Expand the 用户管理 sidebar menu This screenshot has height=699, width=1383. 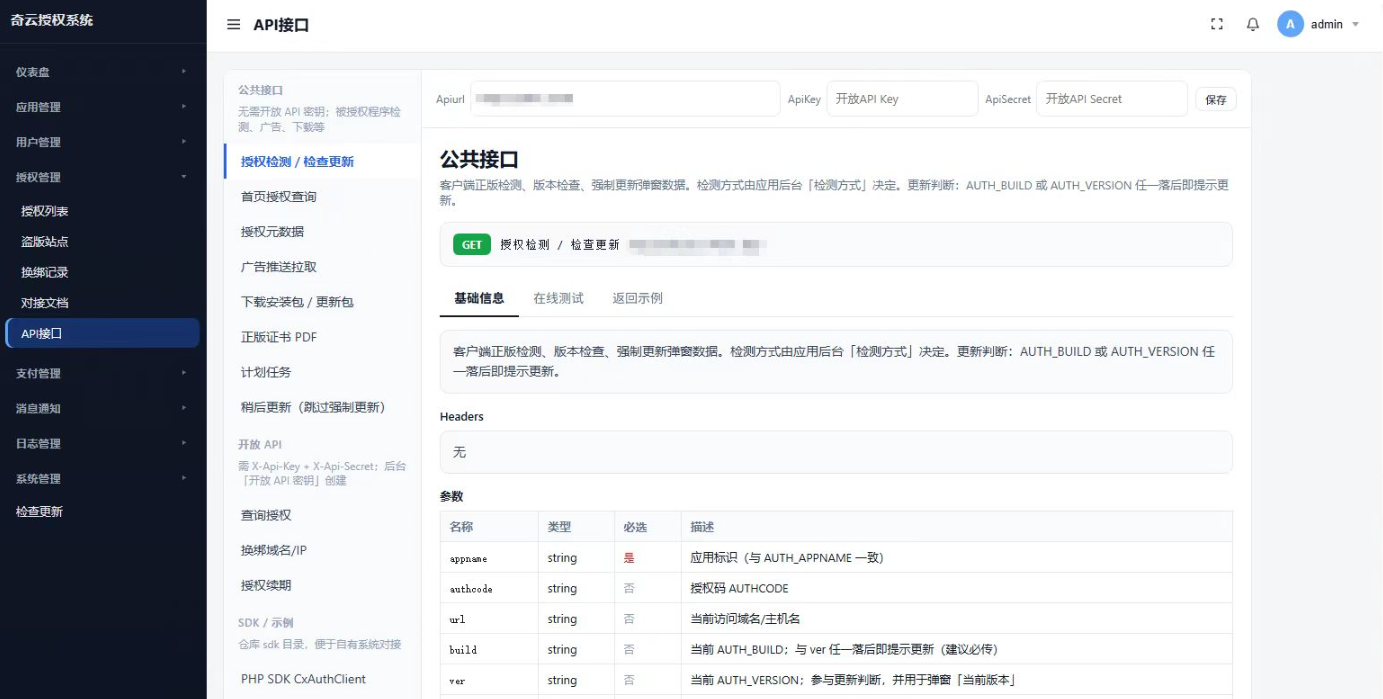pos(103,142)
